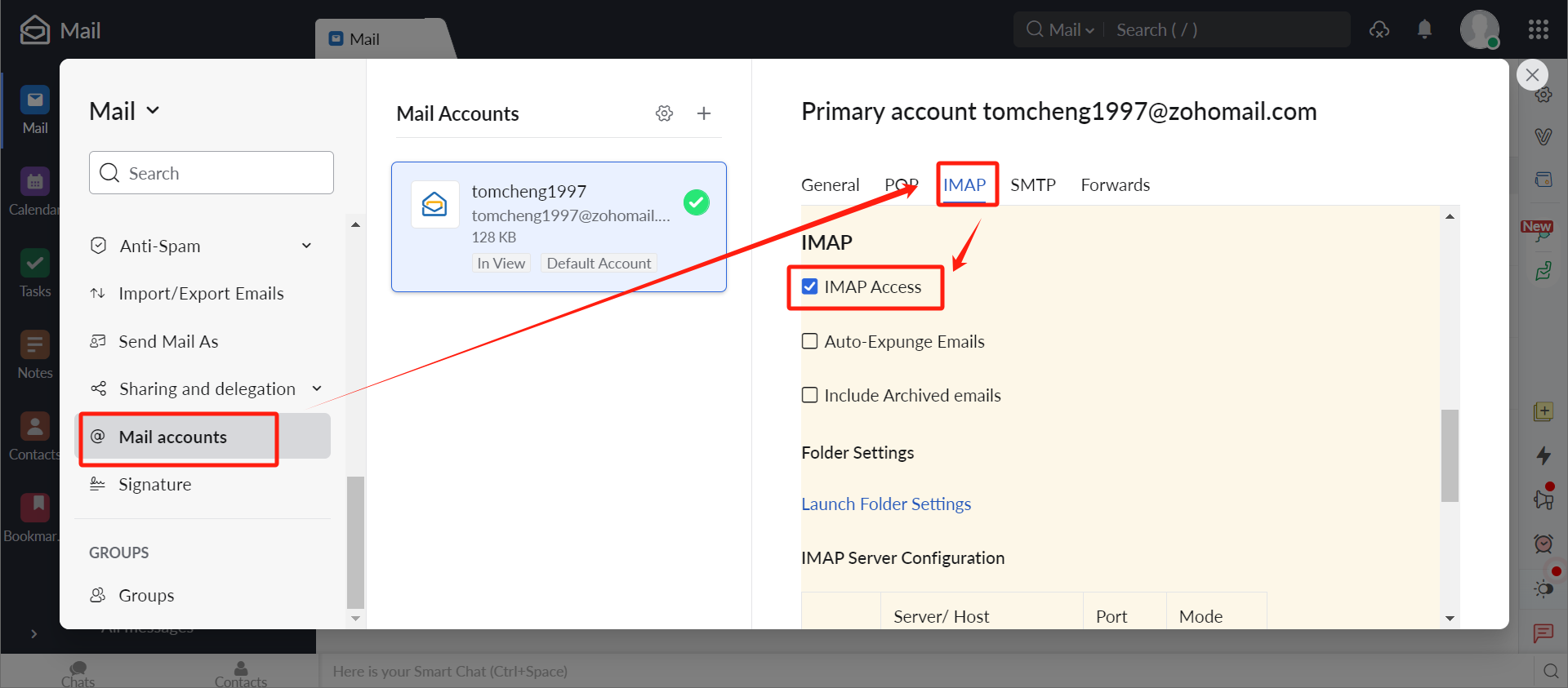Viewport: 1568px width, 688px height.
Task: Expand the Anti-Spam section
Action: click(x=306, y=246)
